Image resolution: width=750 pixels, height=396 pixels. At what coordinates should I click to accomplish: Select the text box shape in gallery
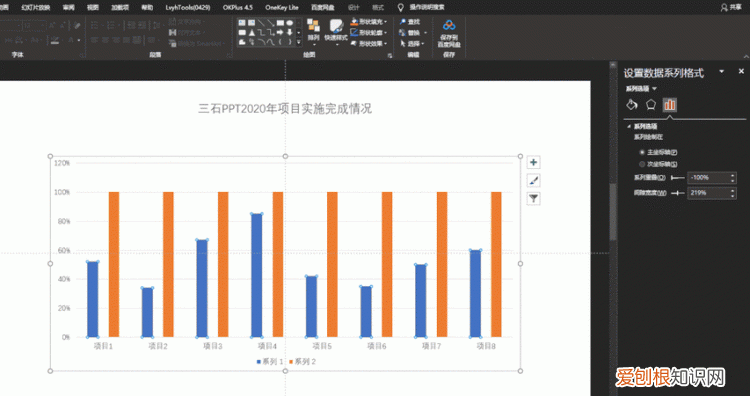click(x=242, y=22)
